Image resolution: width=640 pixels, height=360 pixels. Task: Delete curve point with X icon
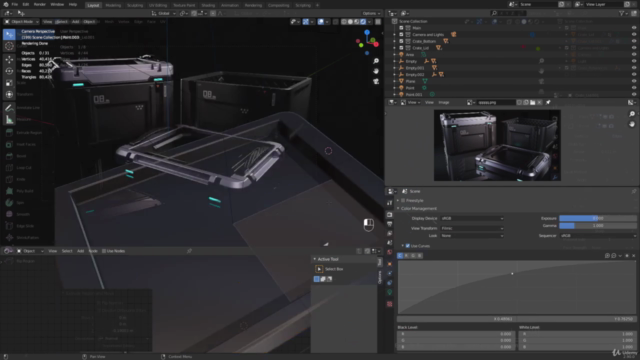tap(633, 256)
